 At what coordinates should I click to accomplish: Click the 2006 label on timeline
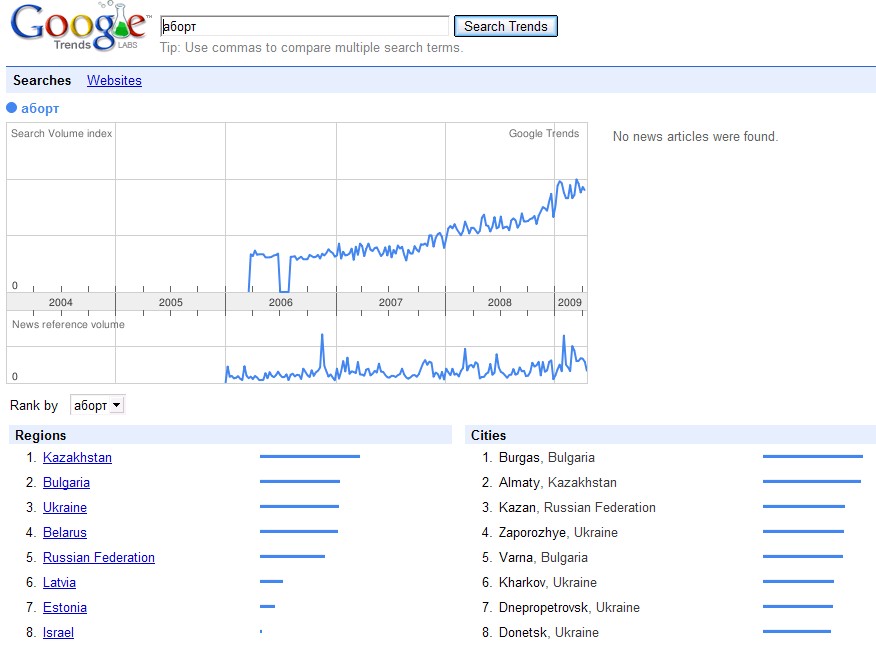click(281, 302)
